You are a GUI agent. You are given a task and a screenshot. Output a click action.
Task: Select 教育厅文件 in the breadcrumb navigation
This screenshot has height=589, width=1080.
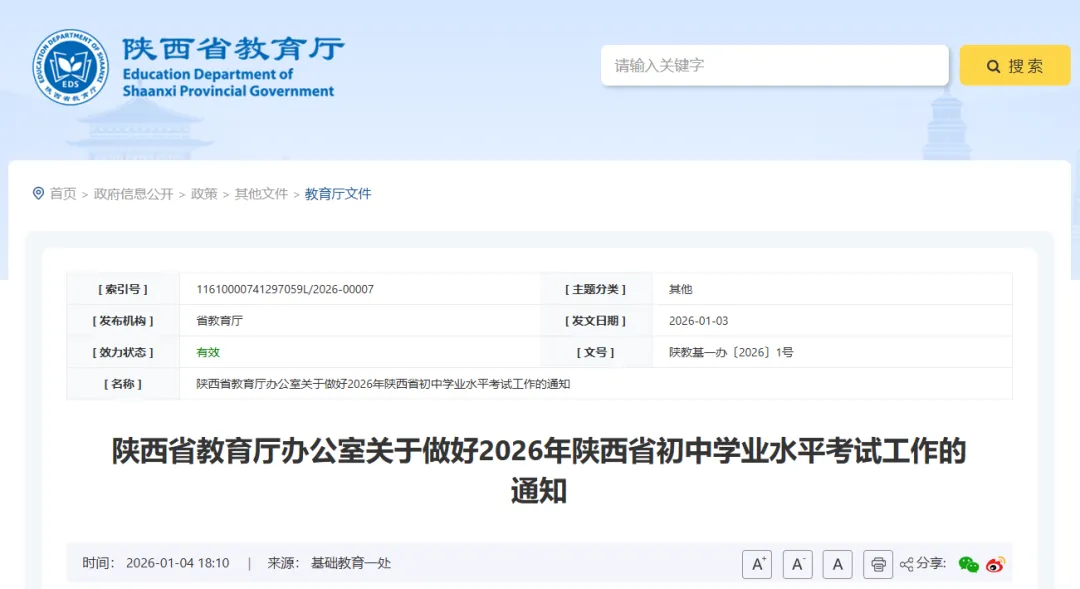point(336,193)
